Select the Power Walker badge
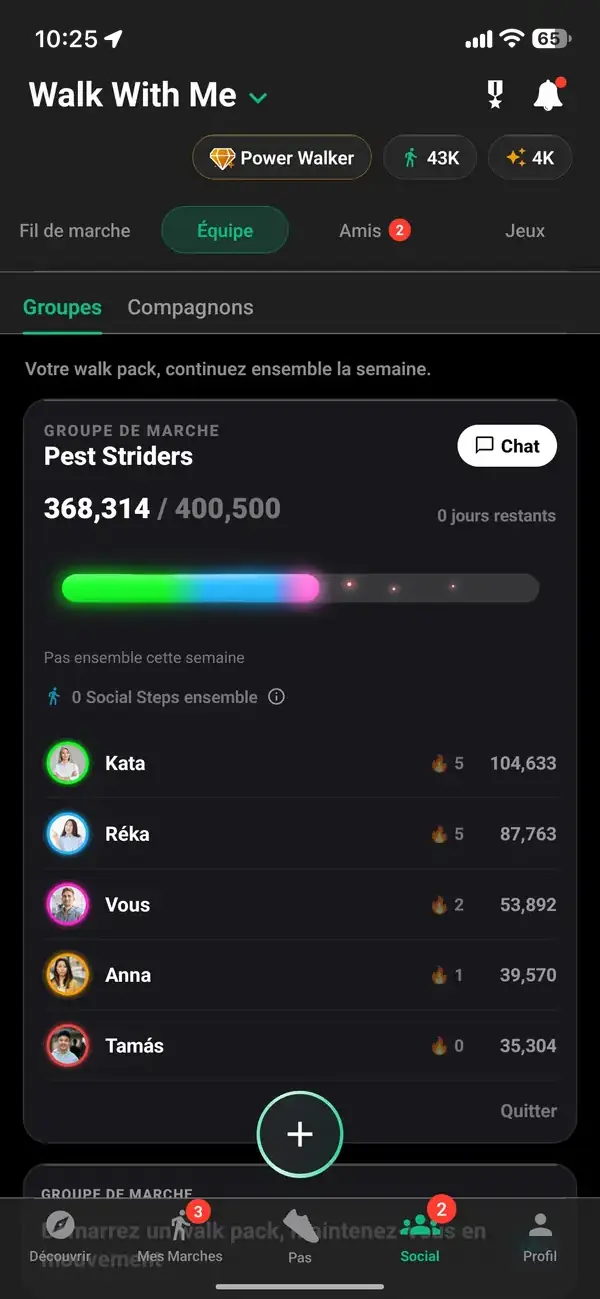The image size is (600, 1299). tap(282, 158)
